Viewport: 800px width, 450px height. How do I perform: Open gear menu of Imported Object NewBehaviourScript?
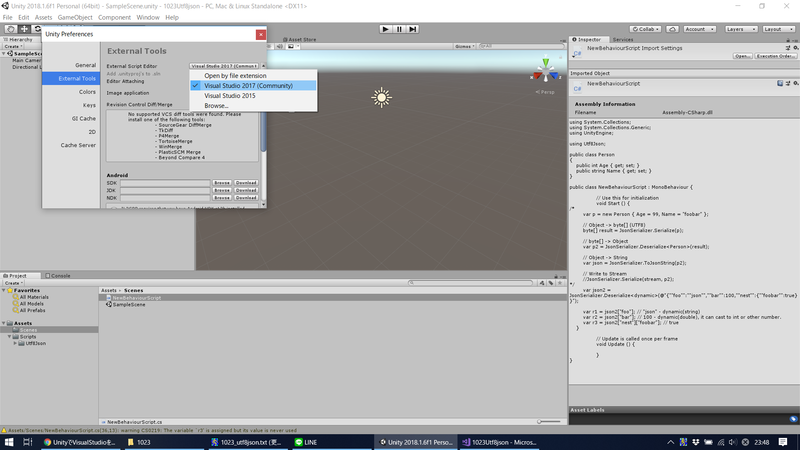795,83
